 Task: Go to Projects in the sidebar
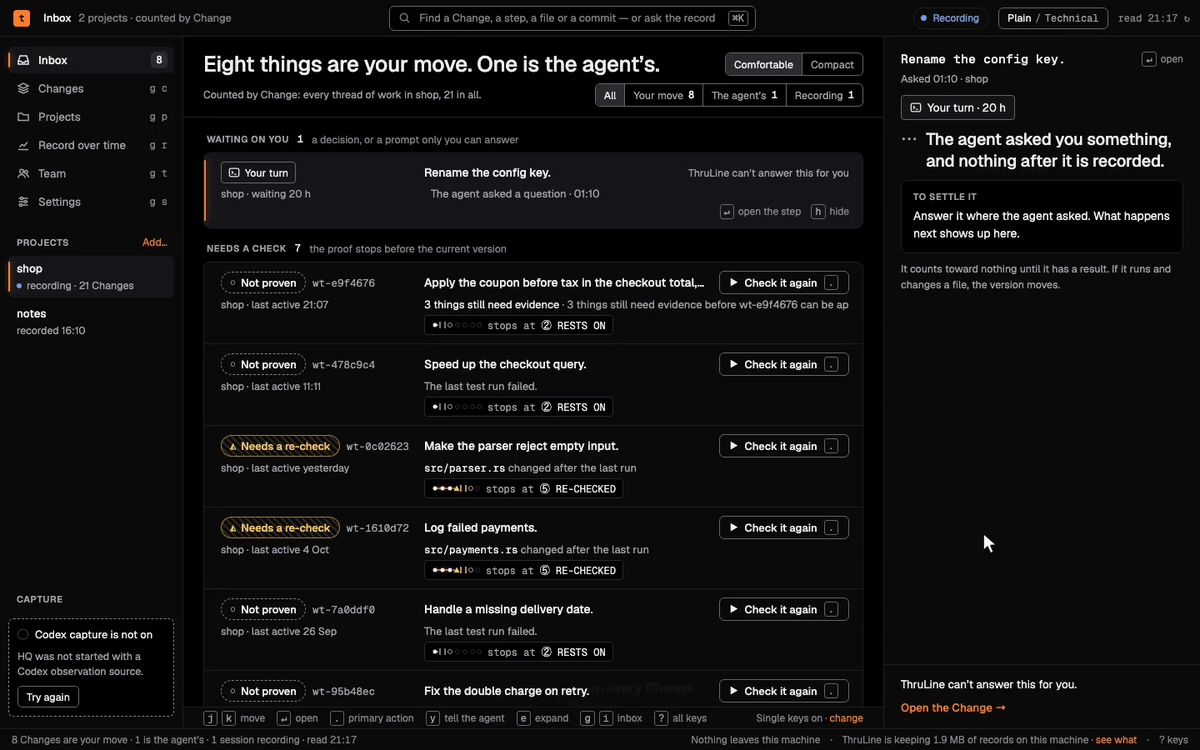(90, 117)
